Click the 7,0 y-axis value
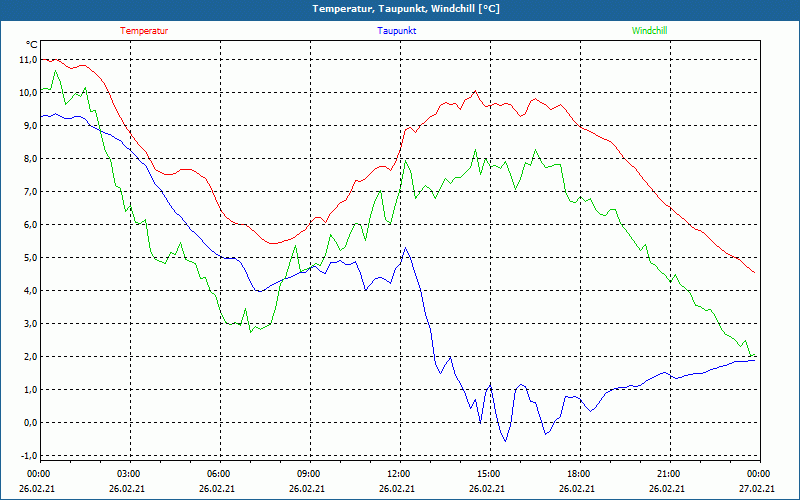Screen dimensions: 800x500 coord(30,191)
